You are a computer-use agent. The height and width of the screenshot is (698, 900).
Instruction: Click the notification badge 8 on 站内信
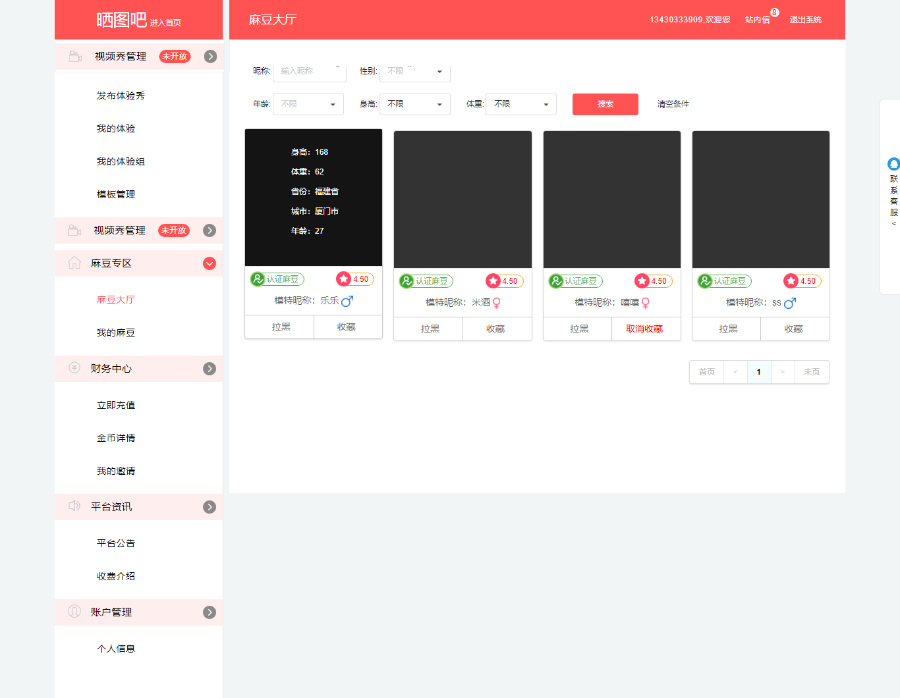(774, 12)
